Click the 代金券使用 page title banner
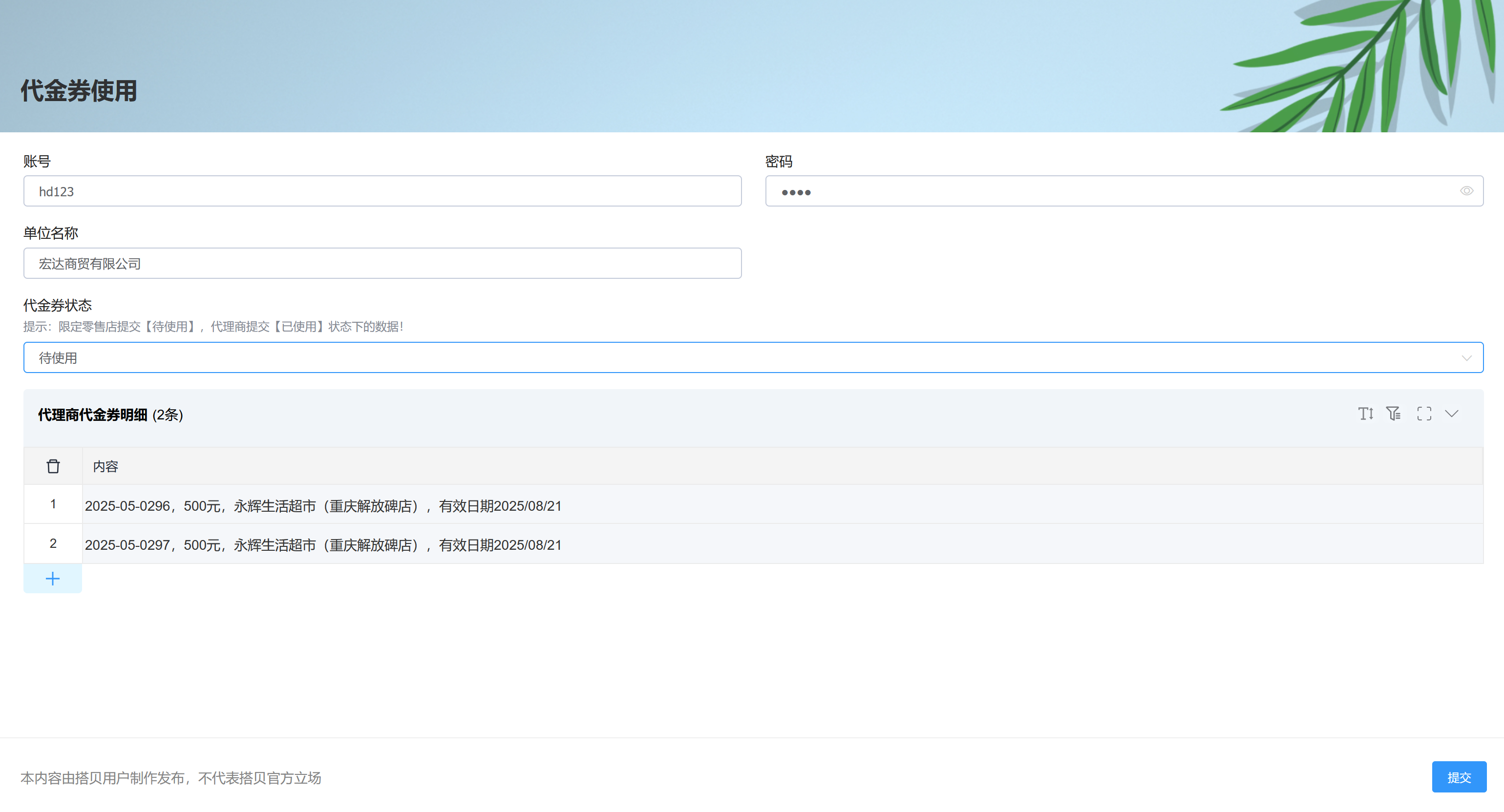Image resolution: width=1504 pixels, height=812 pixels. [x=79, y=91]
